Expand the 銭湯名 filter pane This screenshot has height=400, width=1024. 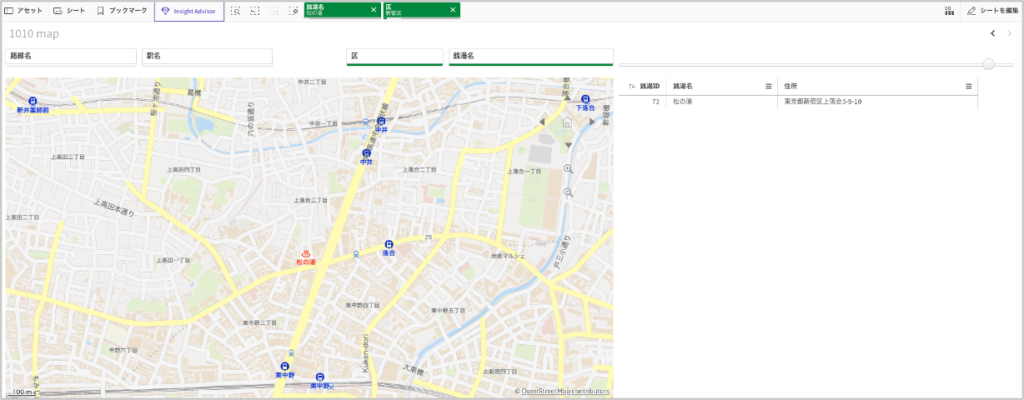[x=529, y=56]
